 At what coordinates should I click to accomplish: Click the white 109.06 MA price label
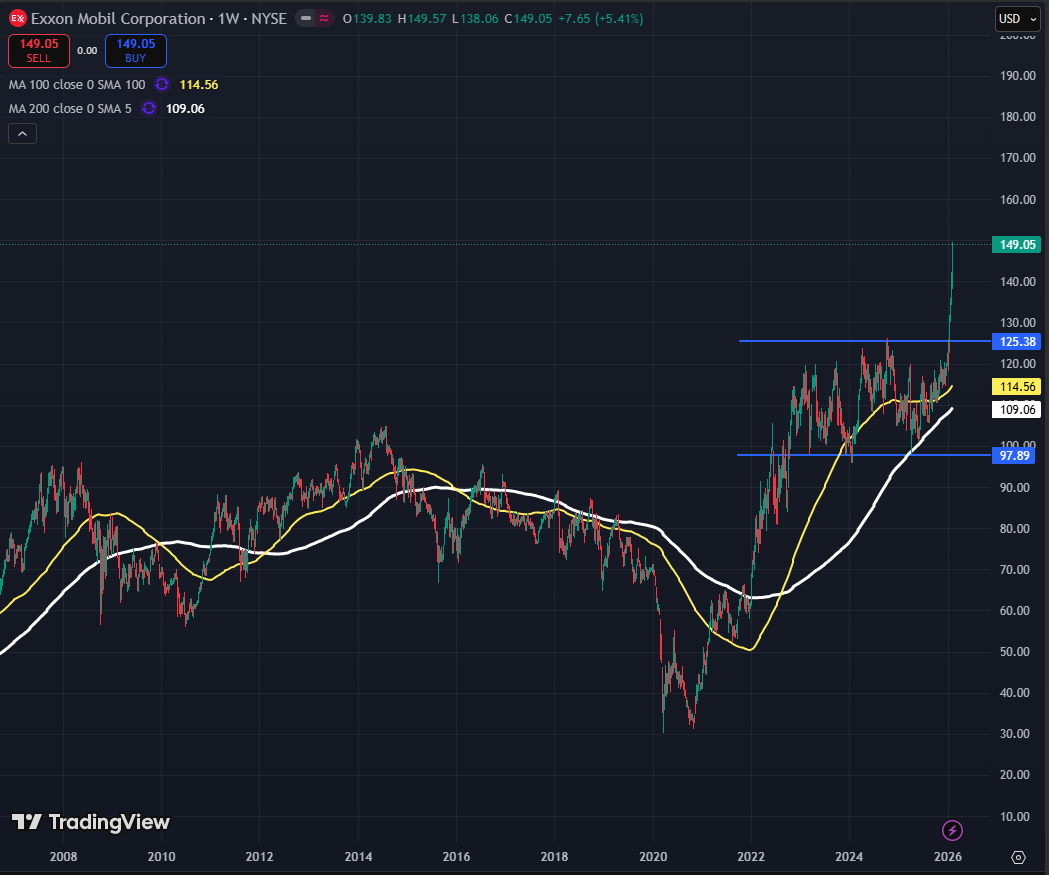[x=1017, y=409]
